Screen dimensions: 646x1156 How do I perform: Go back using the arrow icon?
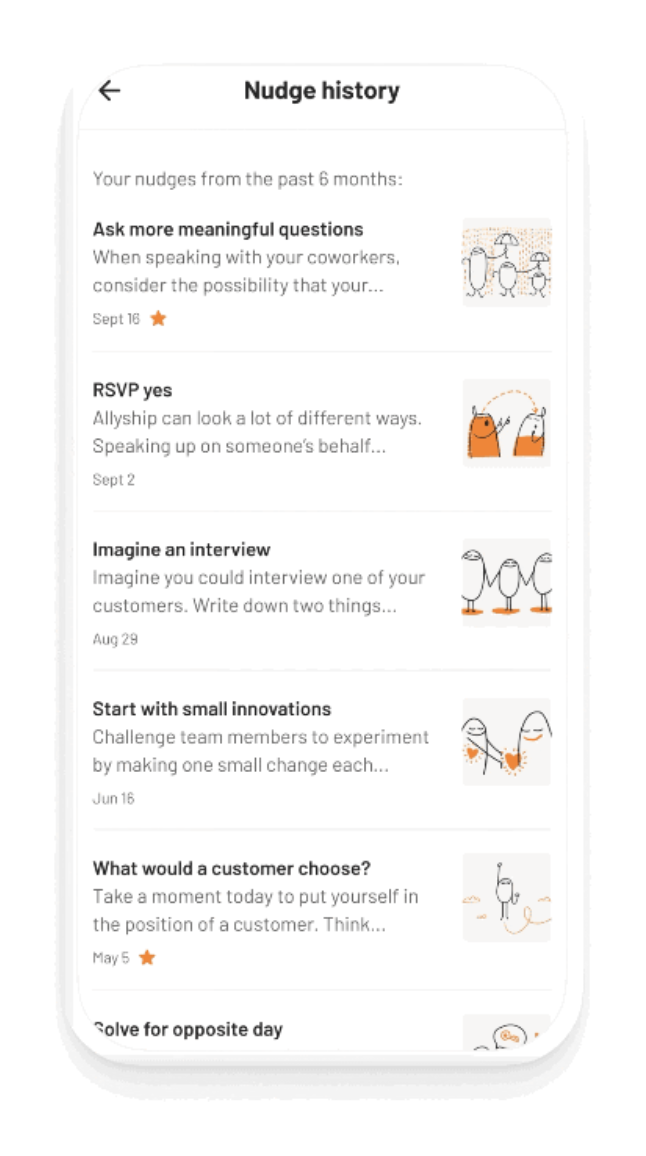109,90
